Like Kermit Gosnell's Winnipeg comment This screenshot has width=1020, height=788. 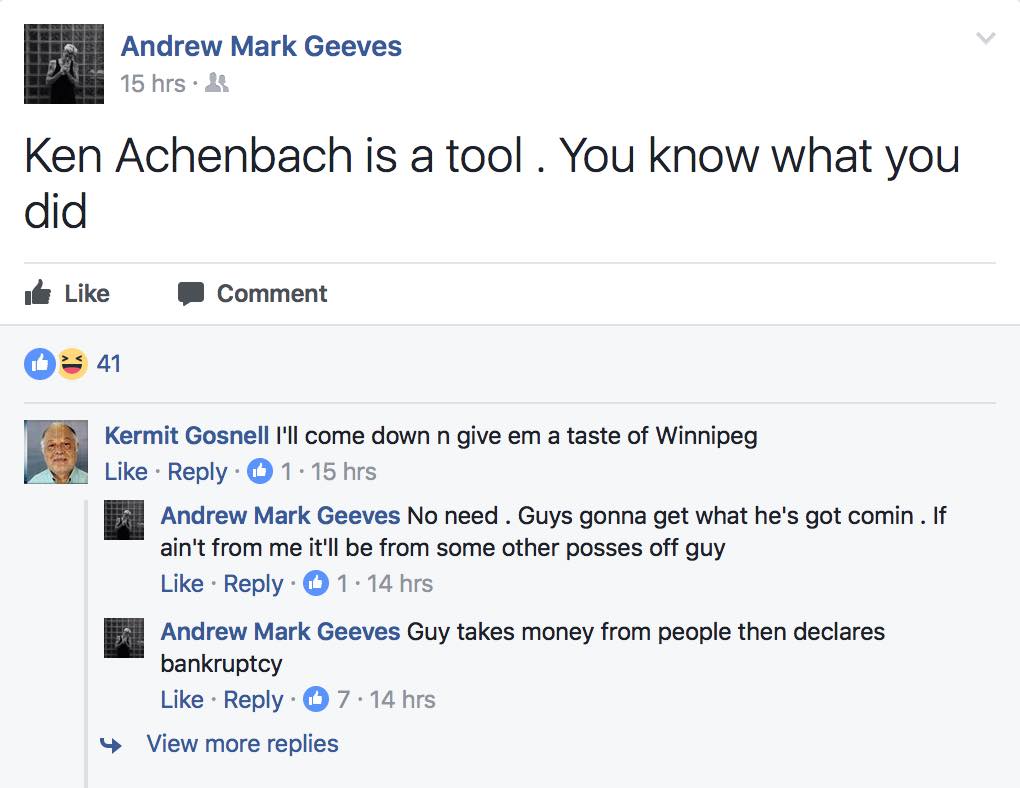coord(126,471)
